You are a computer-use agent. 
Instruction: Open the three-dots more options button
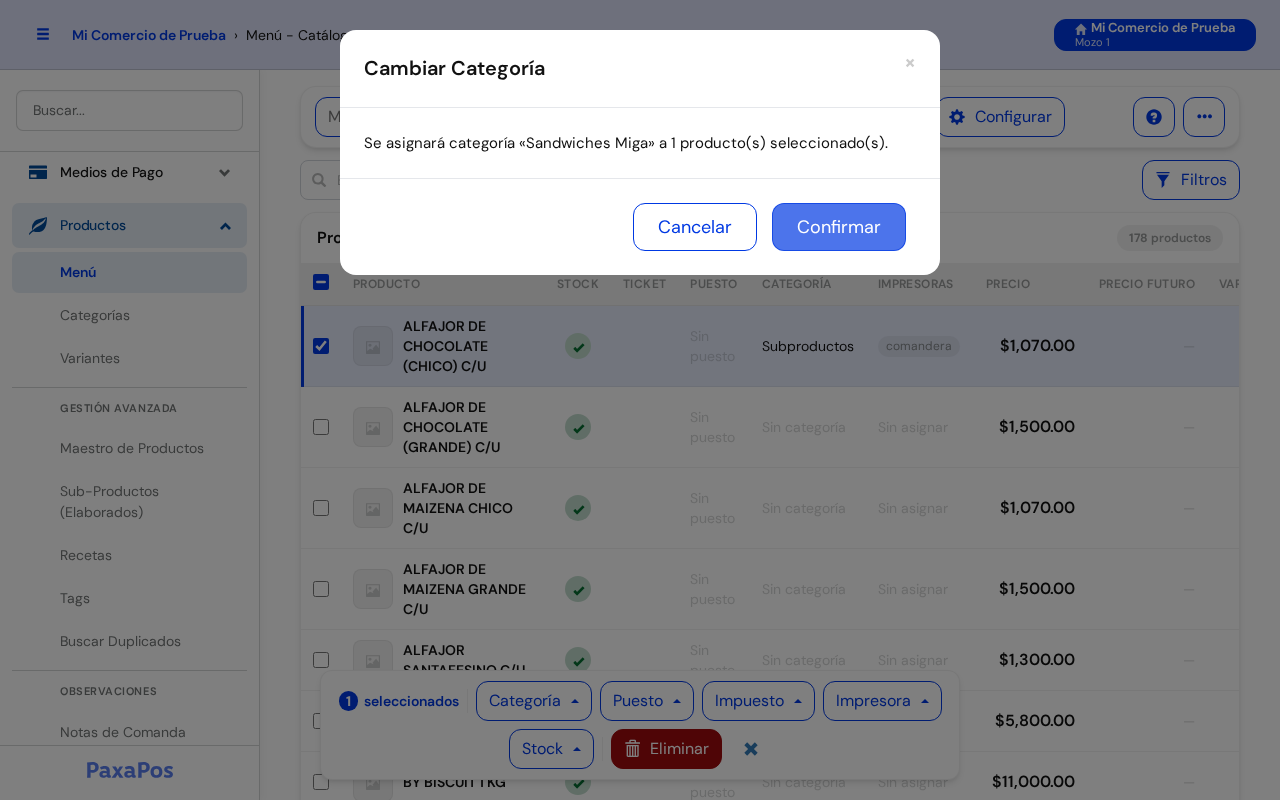[x=1204, y=117]
